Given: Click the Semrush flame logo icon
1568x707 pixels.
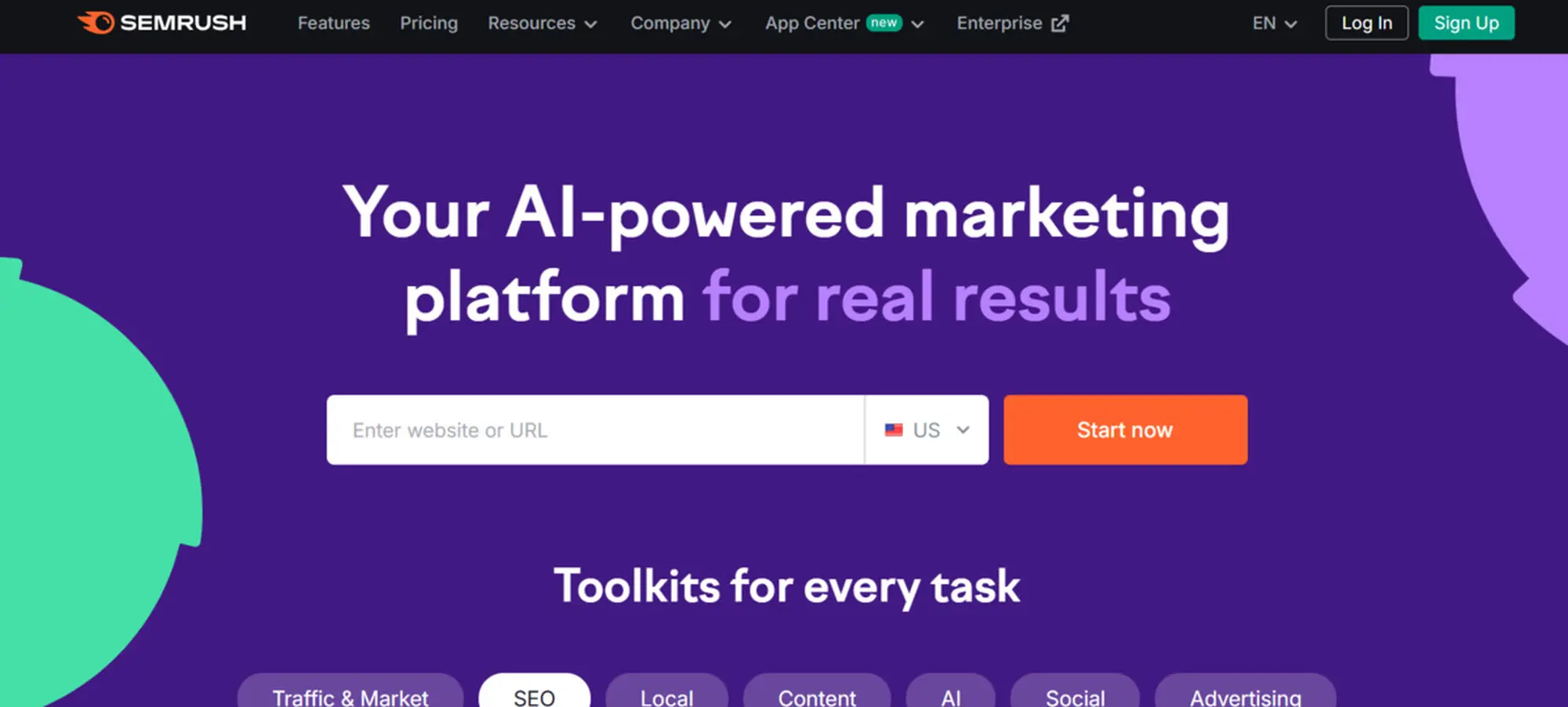Looking at the screenshot, I should click(x=96, y=23).
